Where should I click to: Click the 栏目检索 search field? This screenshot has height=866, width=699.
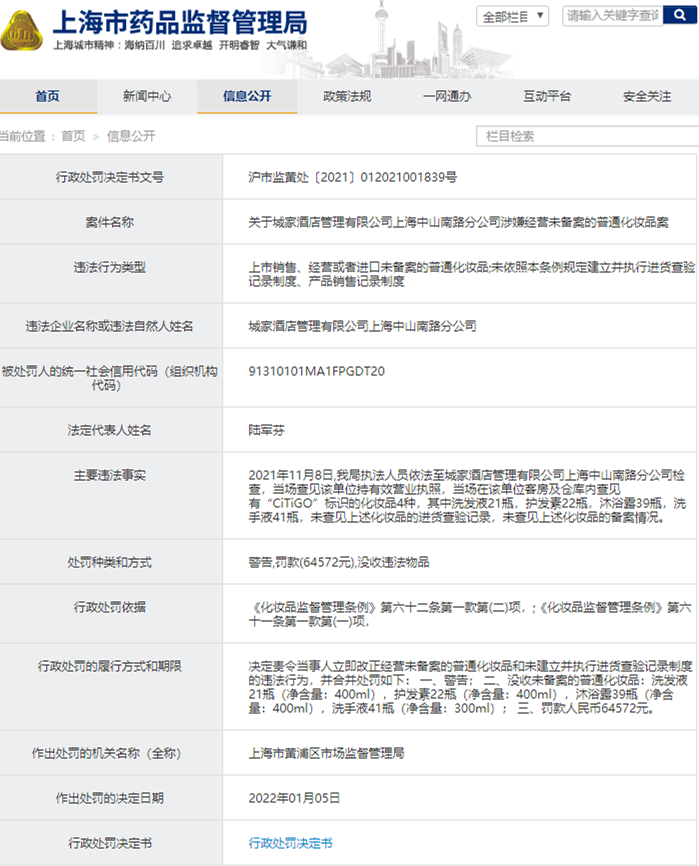pos(587,136)
